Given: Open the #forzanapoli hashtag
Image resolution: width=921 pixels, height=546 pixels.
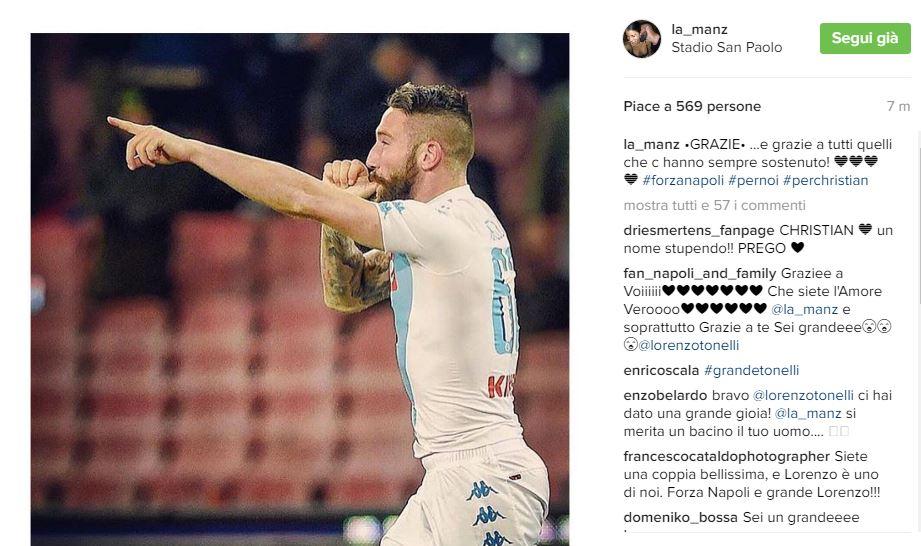Looking at the screenshot, I should click(x=683, y=181).
